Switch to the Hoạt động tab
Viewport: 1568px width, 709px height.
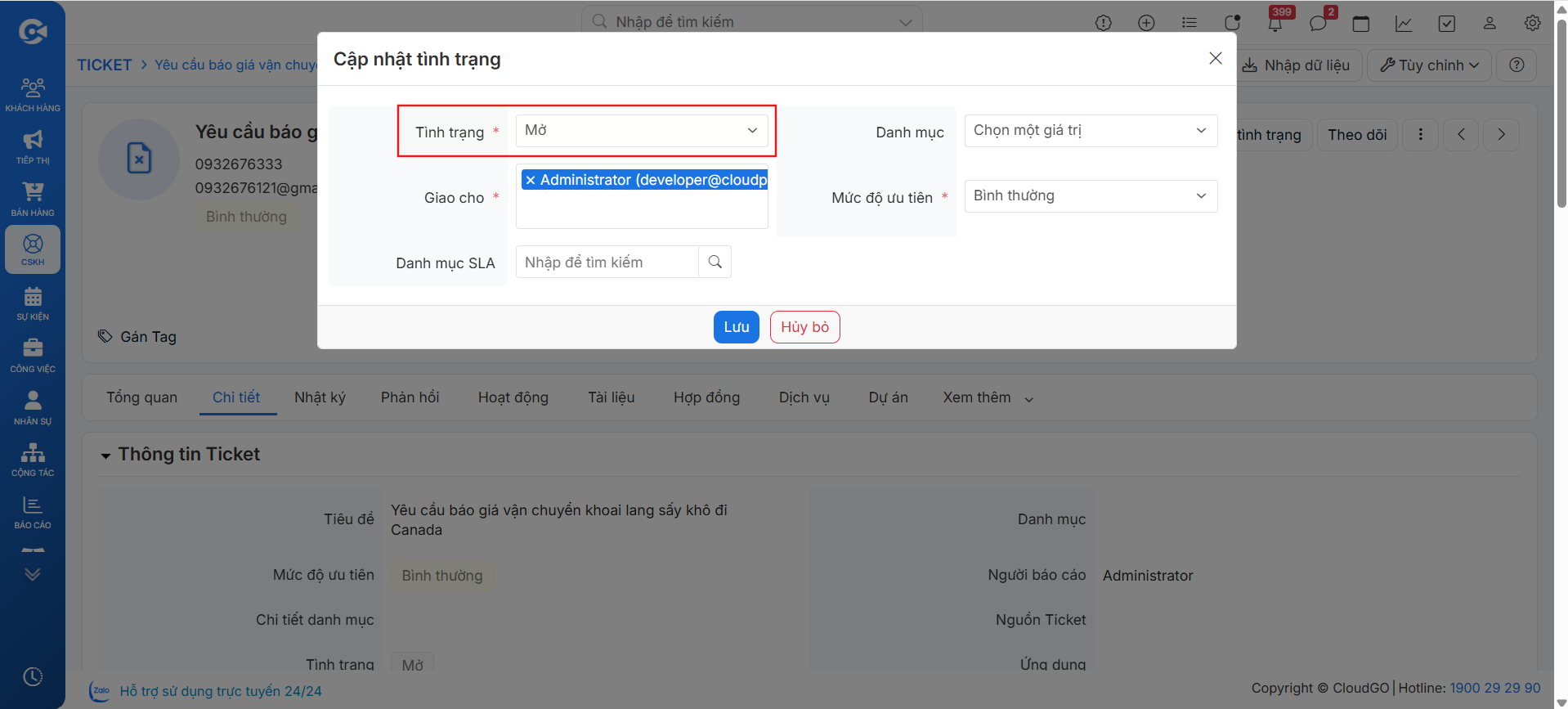(x=513, y=397)
